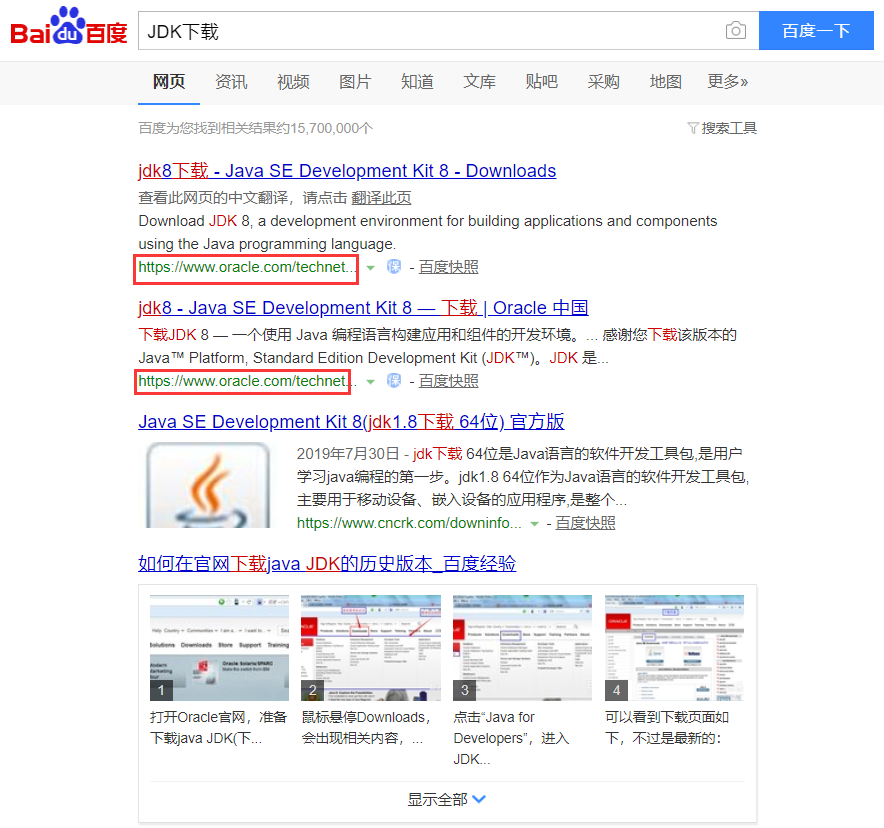
Task: Click step 2 Downloads hover thumbnail
Action: (x=371, y=648)
